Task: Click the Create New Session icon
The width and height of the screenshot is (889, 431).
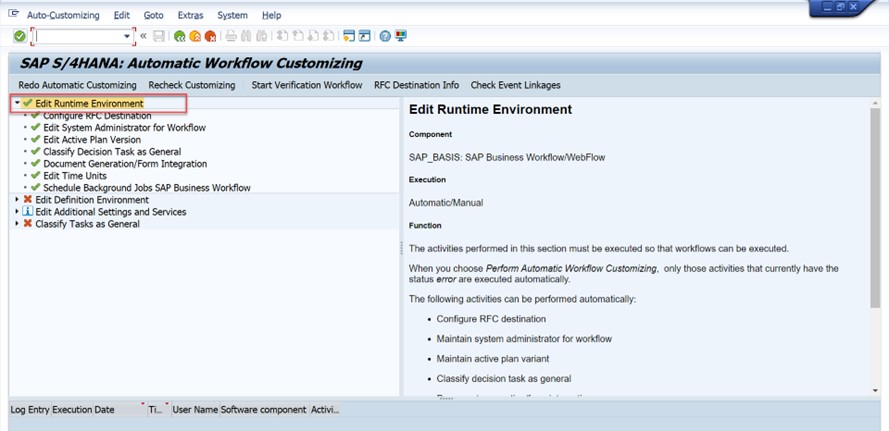Action: [x=349, y=36]
